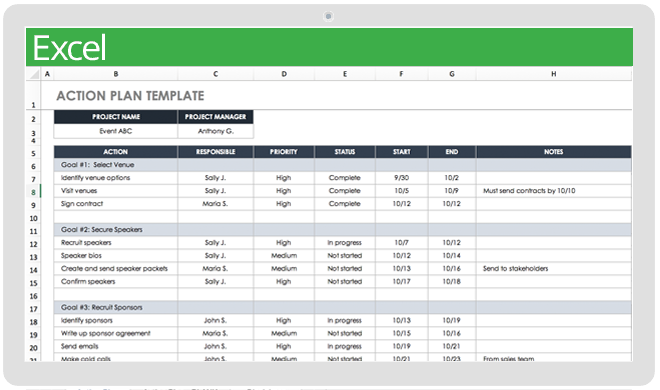Select 'Medium' priority for Speaker bios
The image size is (660, 390).
pyautogui.click(x=284, y=256)
